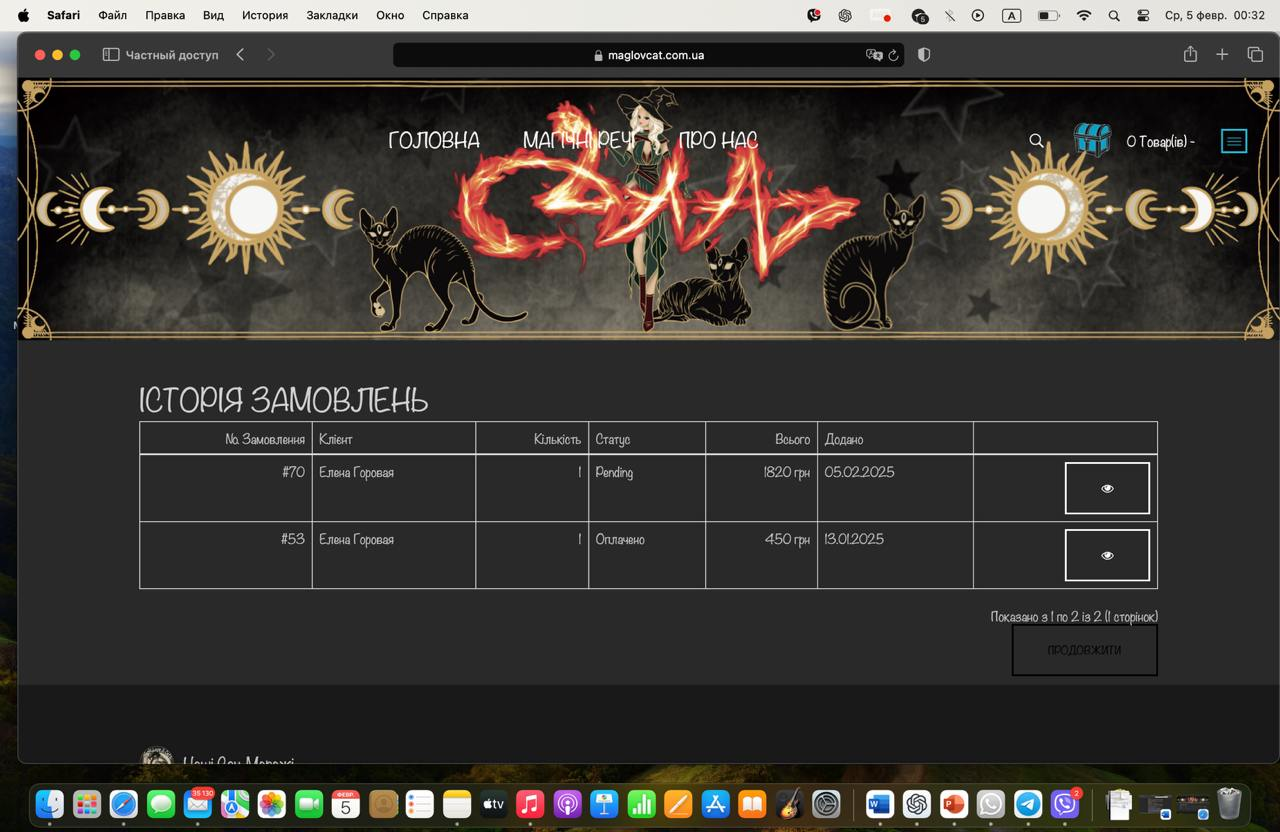Open macOS Control Center in the menu bar
The height and width of the screenshot is (832, 1280).
coord(1143,16)
